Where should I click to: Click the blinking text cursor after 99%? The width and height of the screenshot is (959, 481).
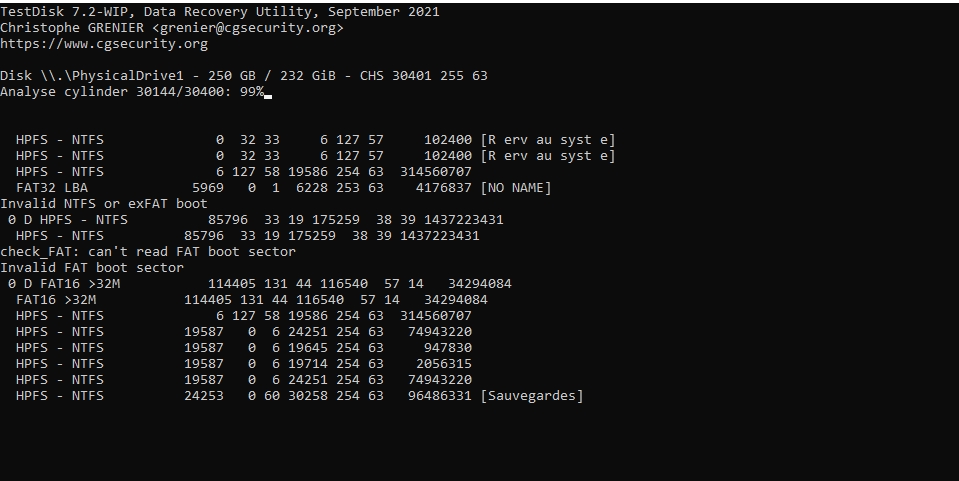tap(268, 93)
